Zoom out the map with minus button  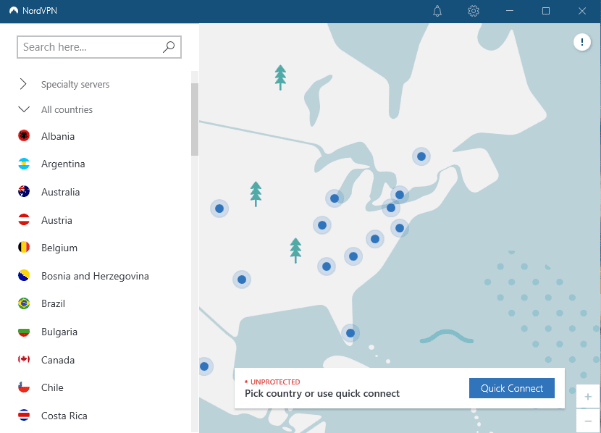coord(588,421)
